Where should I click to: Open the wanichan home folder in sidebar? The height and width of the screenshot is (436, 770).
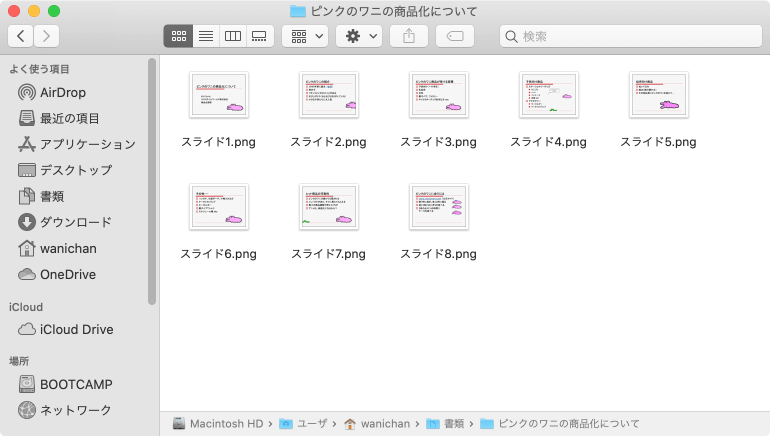click(57, 248)
